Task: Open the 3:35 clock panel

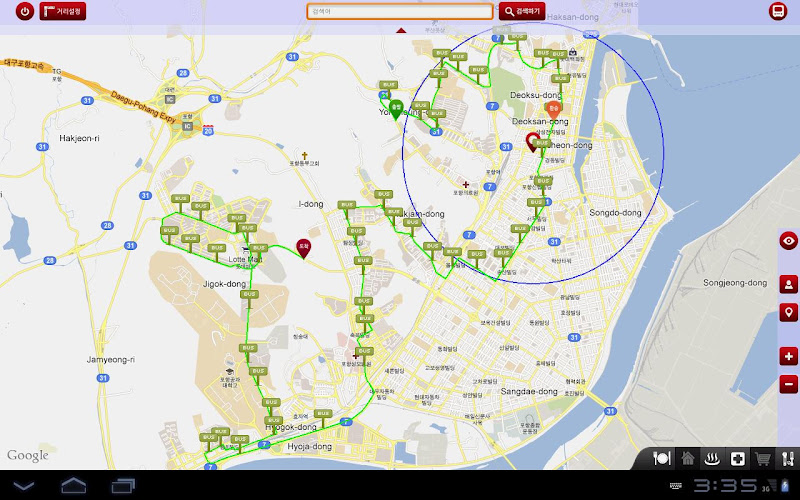Action: coord(725,485)
